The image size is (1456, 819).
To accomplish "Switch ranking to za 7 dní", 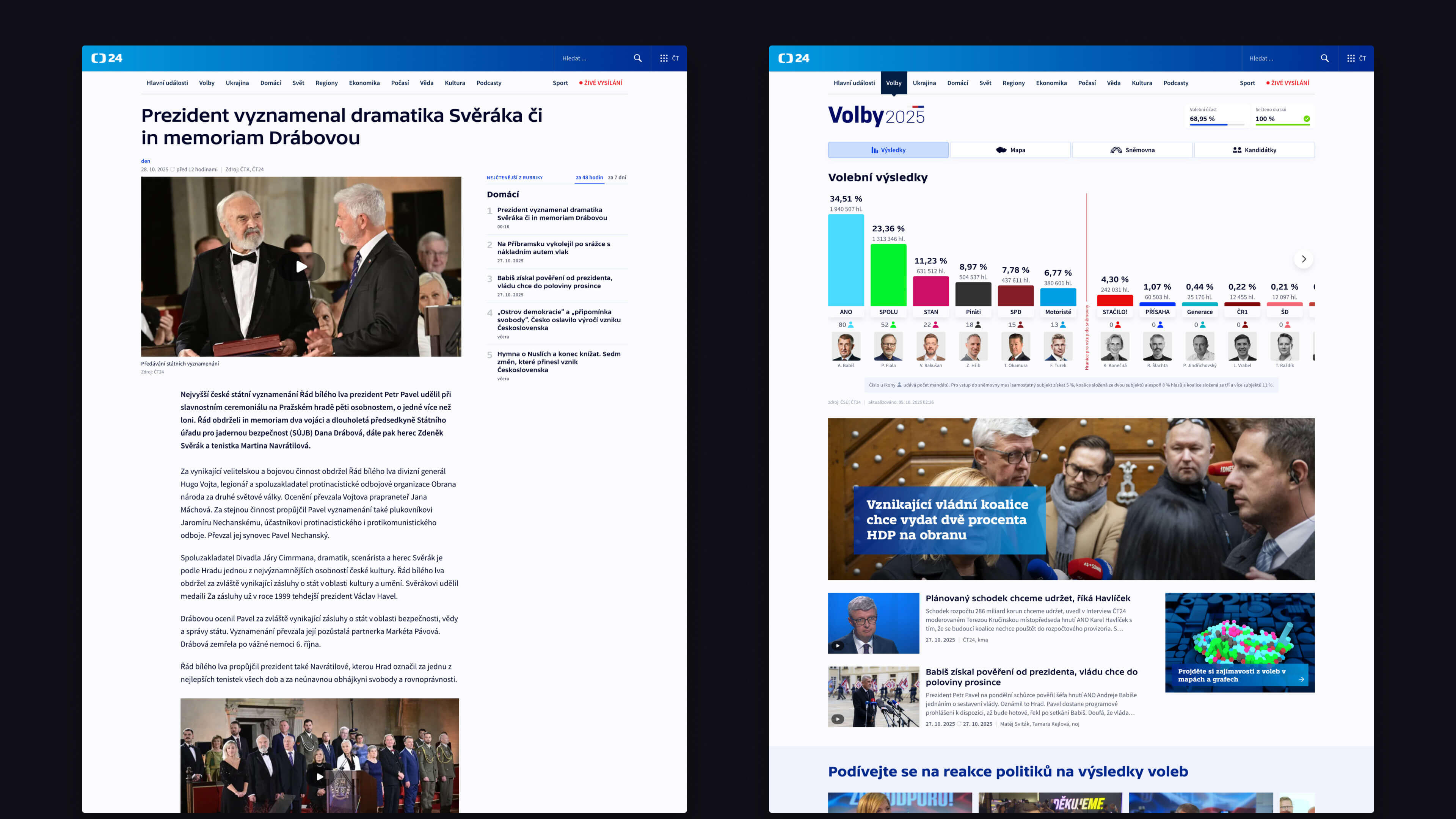I will tap(617, 177).
